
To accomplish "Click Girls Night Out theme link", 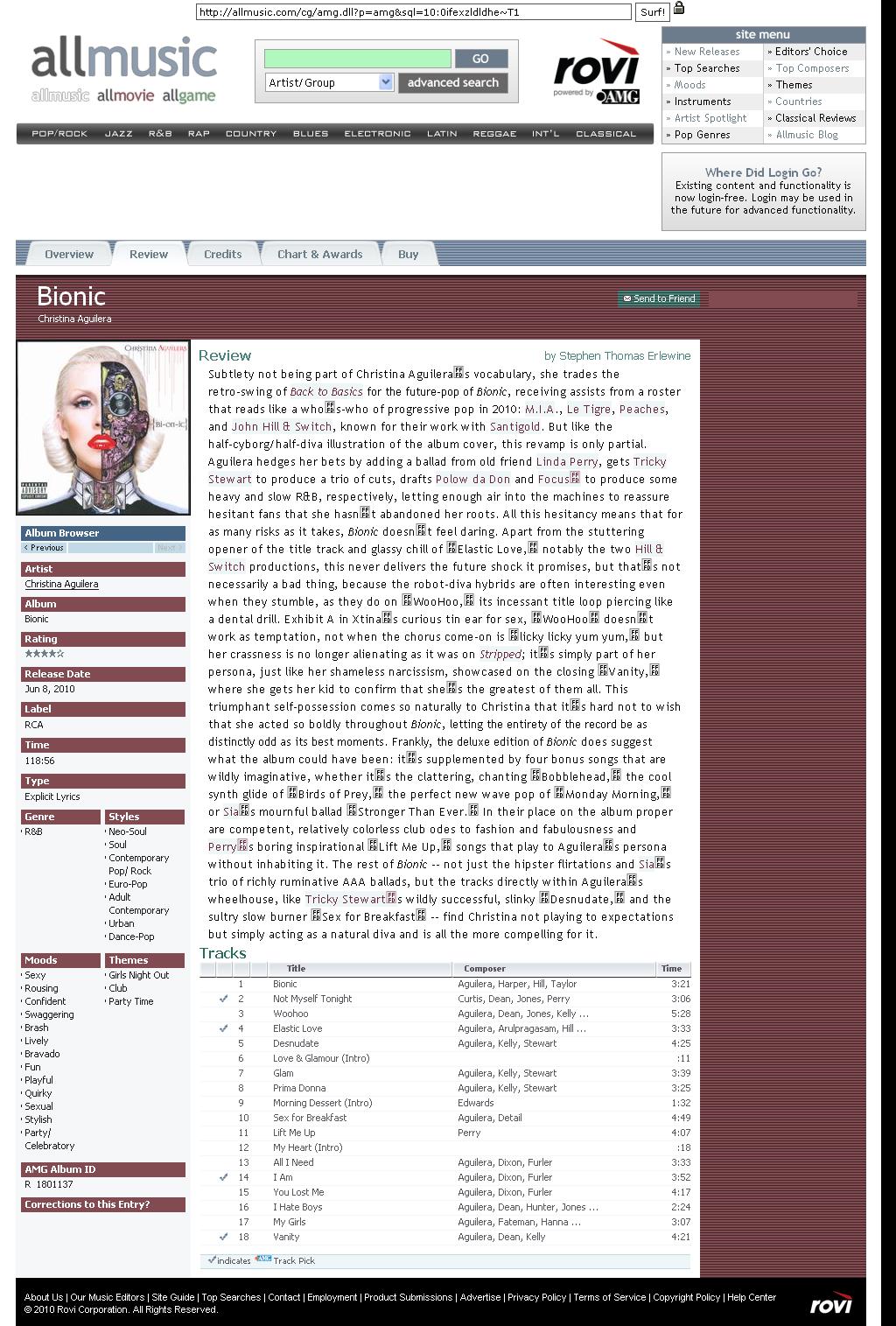I will pyautogui.click(x=139, y=975).
